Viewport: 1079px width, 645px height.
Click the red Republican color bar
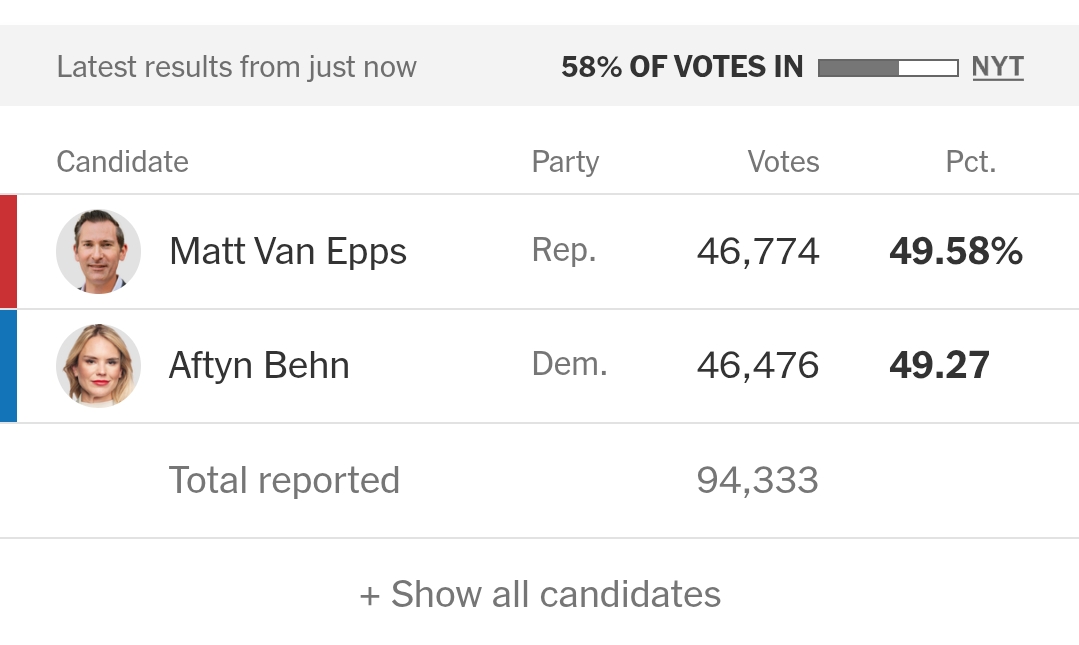8,251
